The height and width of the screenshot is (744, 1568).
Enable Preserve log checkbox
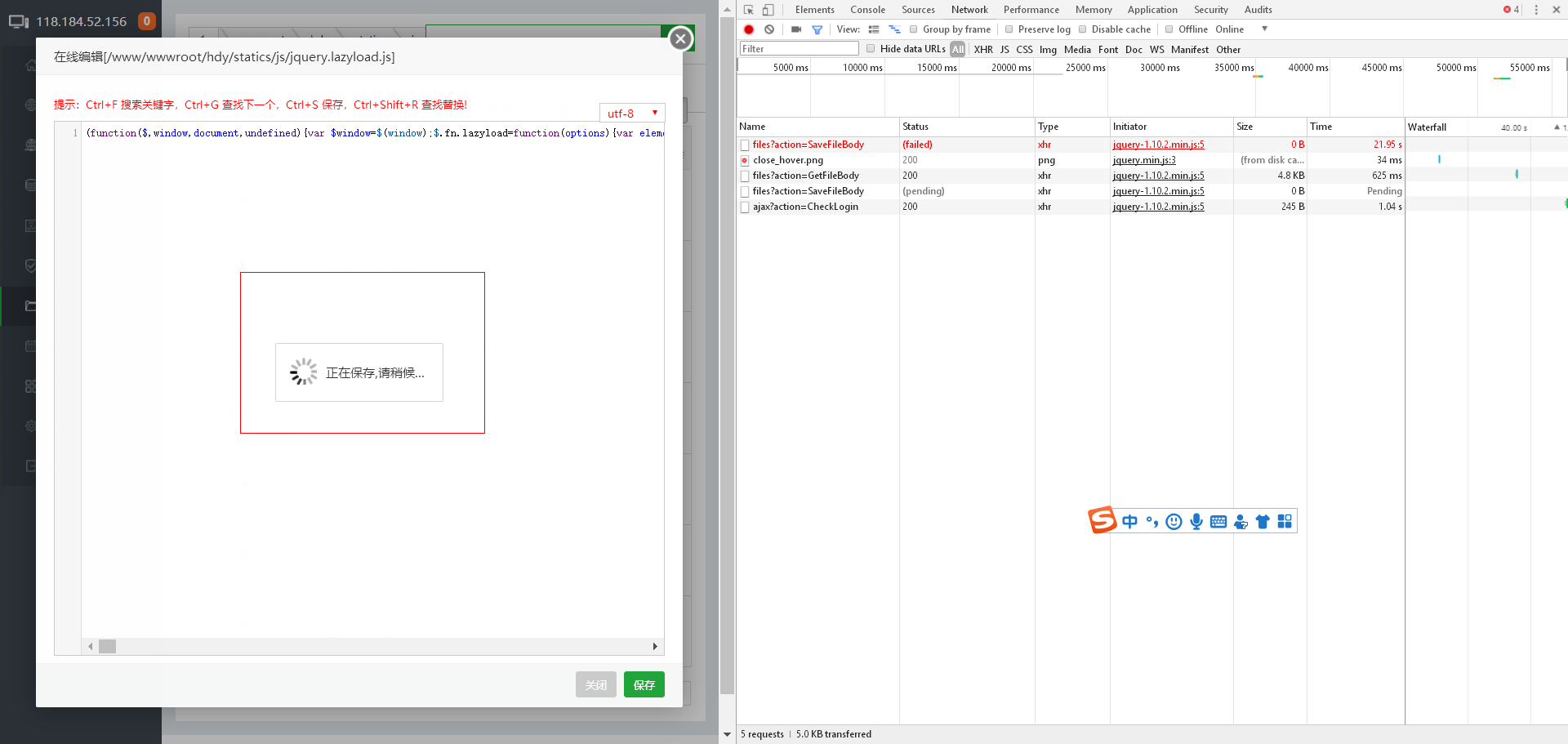click(x=1009, y=29)
